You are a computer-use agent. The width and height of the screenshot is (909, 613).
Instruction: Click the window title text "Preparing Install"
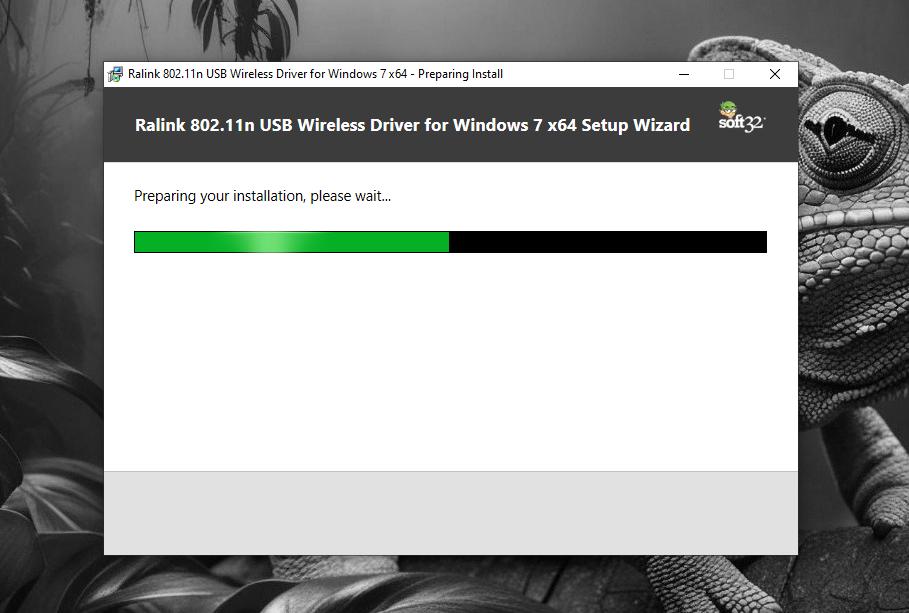[x=460, y=74]
